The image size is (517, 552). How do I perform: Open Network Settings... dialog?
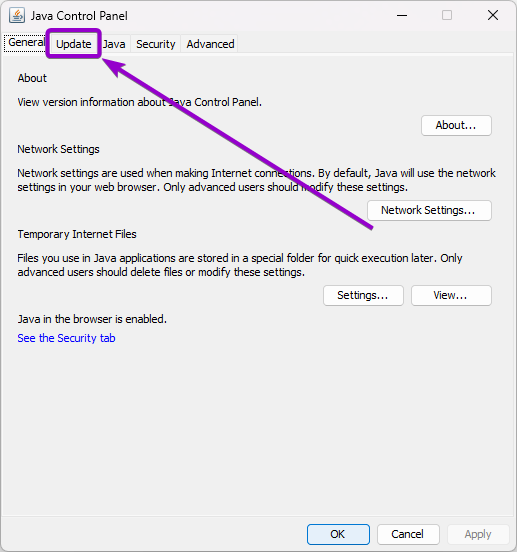point(429,211)
